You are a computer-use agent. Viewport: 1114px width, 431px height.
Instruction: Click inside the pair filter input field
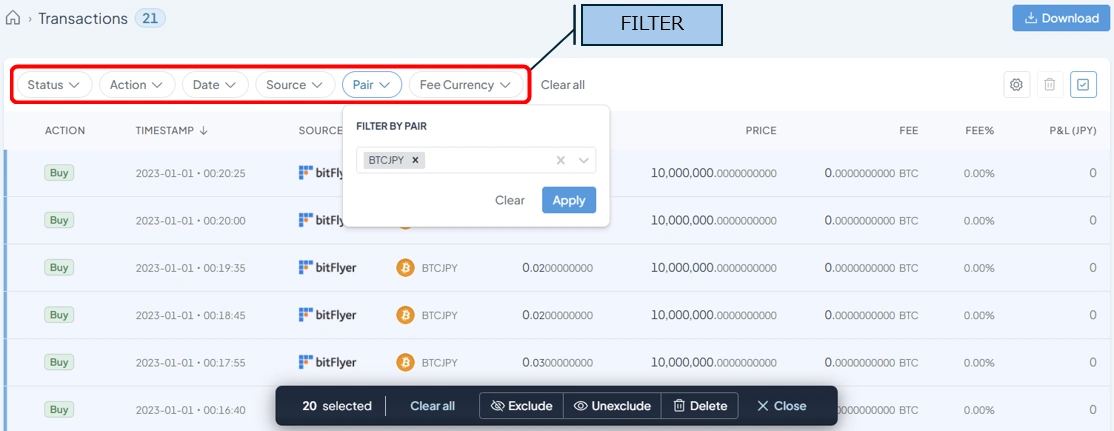tap(476, 160)
